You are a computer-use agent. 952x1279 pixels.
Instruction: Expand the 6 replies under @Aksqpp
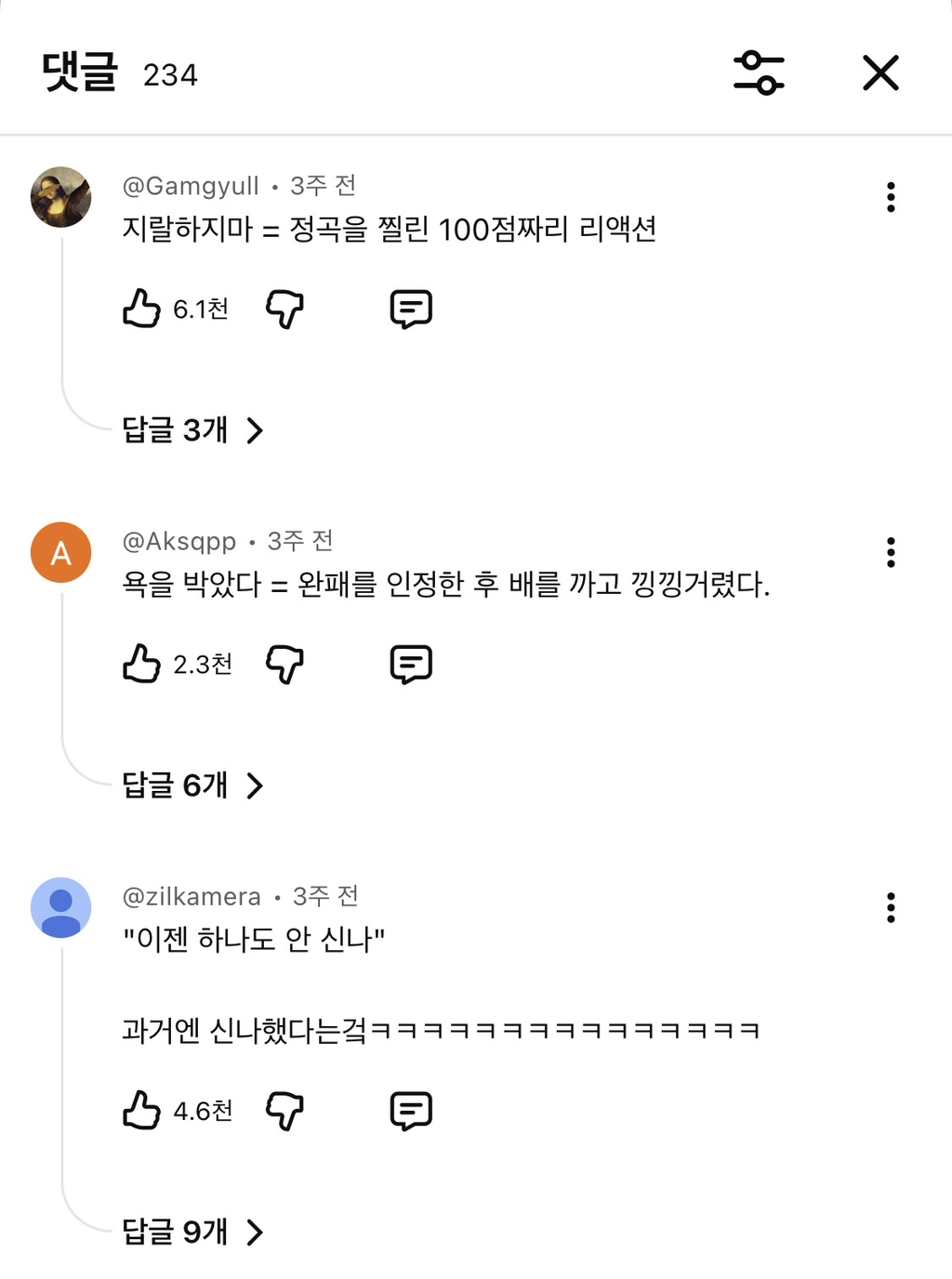point(192,785)
